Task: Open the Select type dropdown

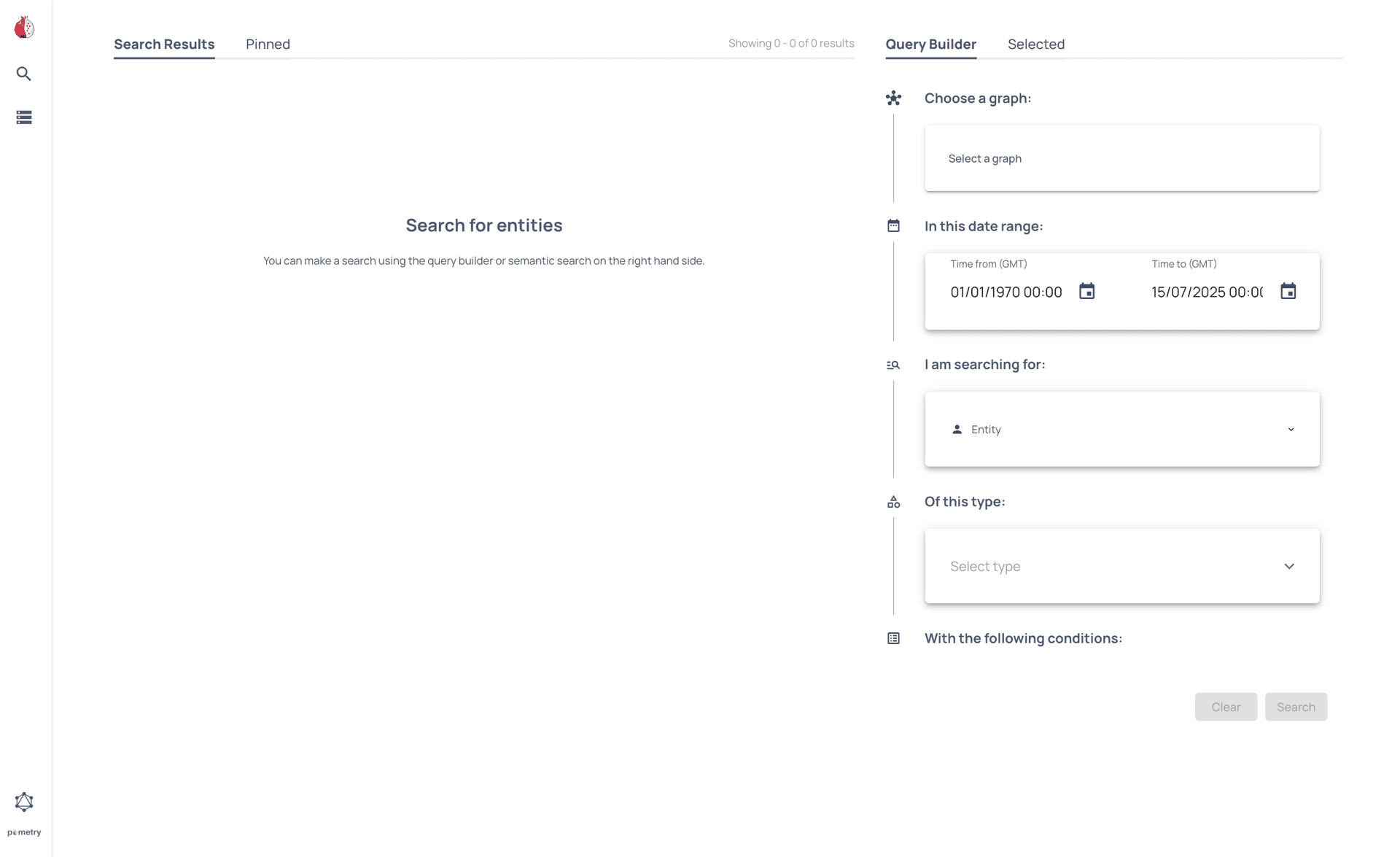Action: tap(1288, 566)
